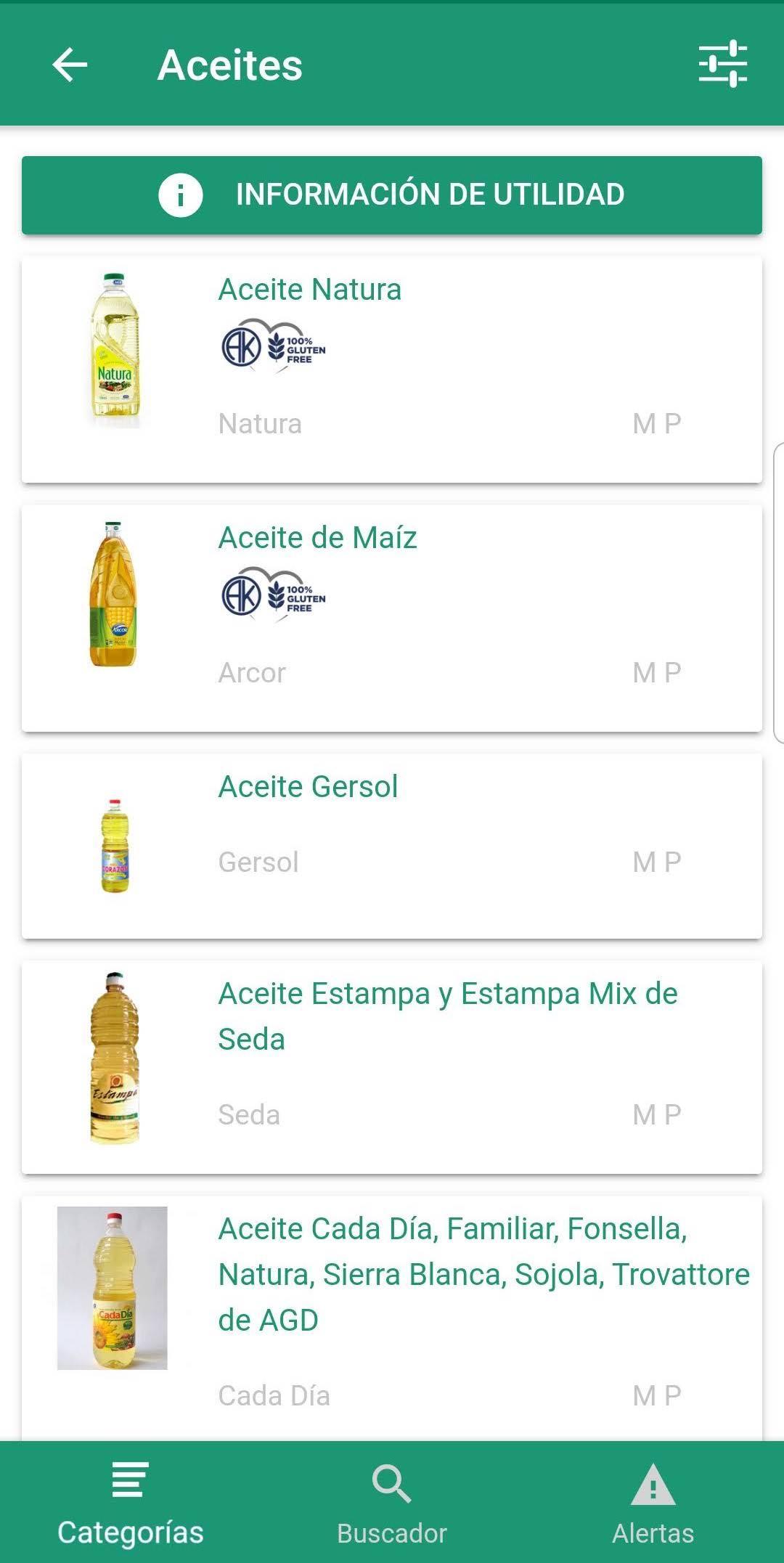Open the Aceite Natura product title
784x1563 pixels.
[310, 290]
